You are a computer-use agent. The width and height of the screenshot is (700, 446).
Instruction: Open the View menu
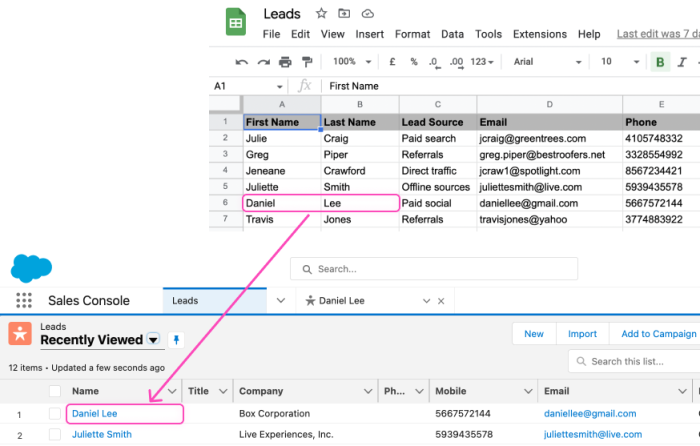click(333, 34)
